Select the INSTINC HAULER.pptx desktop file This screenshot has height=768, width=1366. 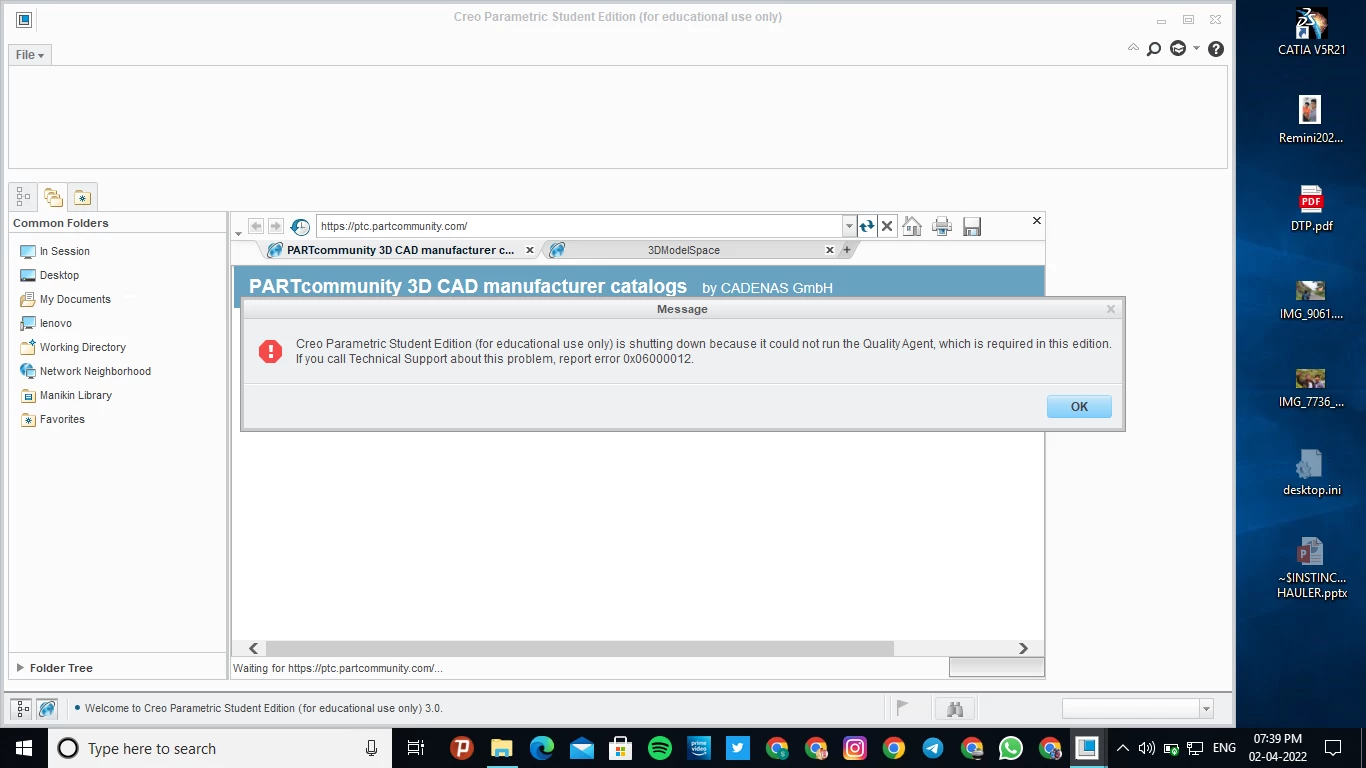(1311, 567)
